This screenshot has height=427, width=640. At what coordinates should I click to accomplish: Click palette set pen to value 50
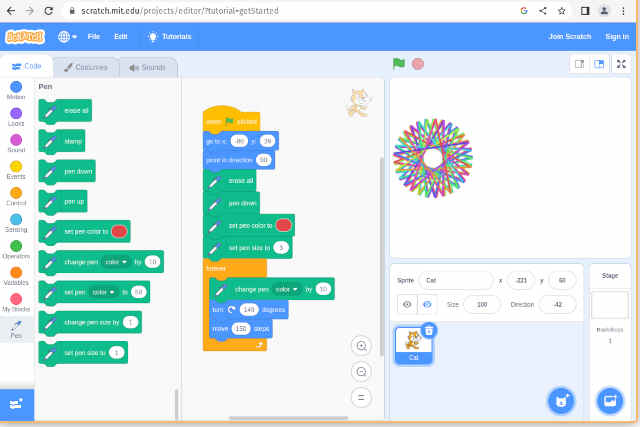coord(139,292)
